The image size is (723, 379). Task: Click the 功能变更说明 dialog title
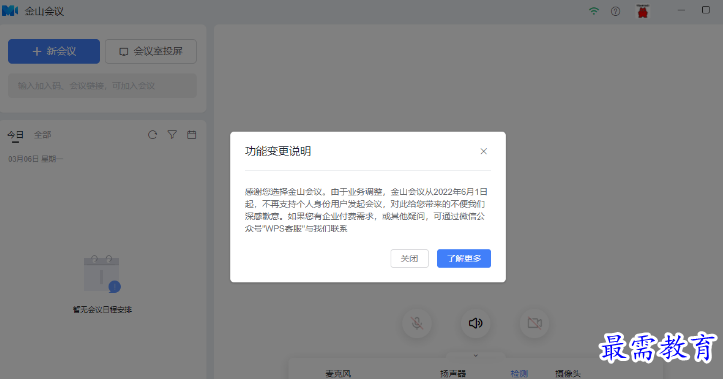tap(278, 151)
